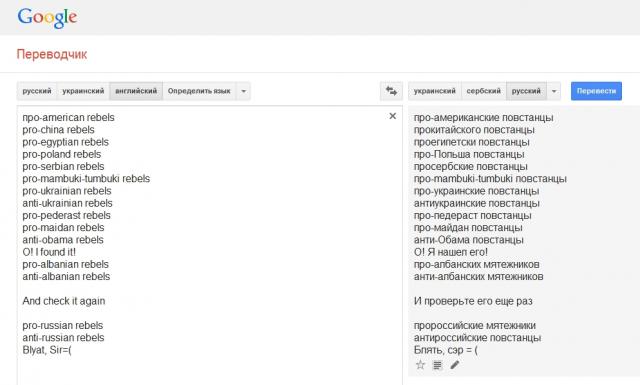Select украинский as source language
This screenshot has height=385, width=640.
[x=83, y=91]
